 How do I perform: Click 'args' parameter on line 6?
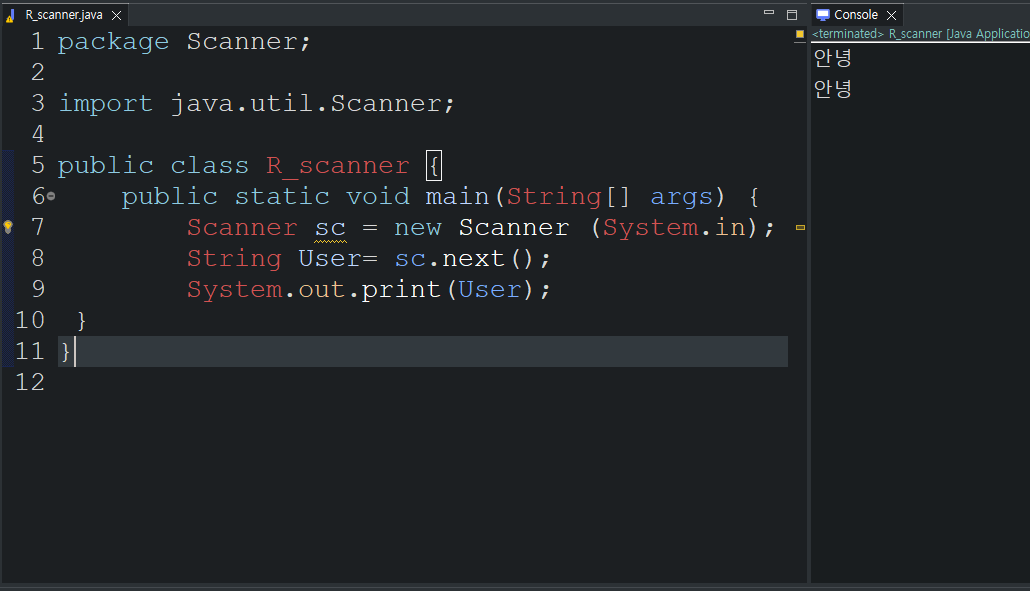click(682, 197)
